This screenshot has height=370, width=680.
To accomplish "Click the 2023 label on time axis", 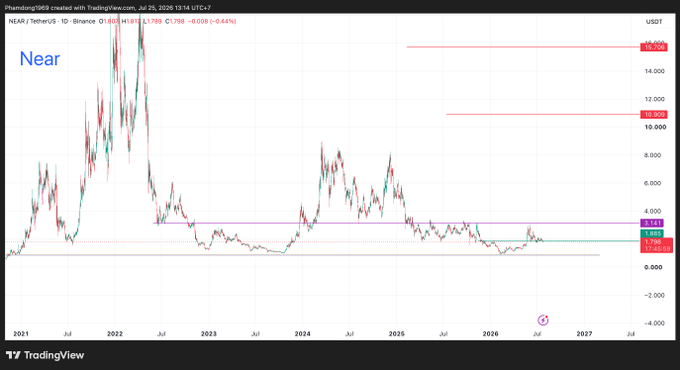I will click(209, 334).
